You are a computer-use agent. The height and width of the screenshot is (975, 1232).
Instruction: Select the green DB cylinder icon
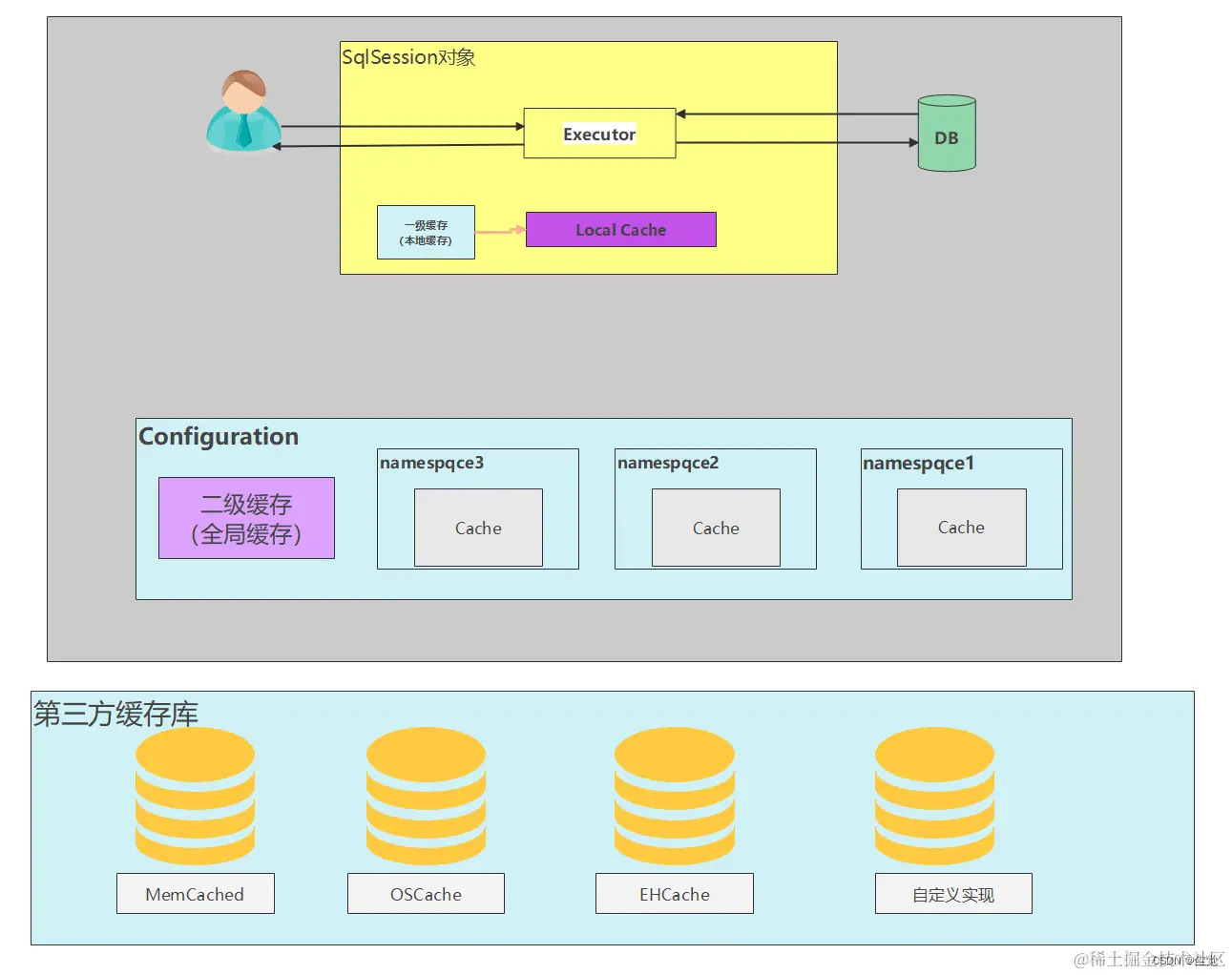coord(947,134)
